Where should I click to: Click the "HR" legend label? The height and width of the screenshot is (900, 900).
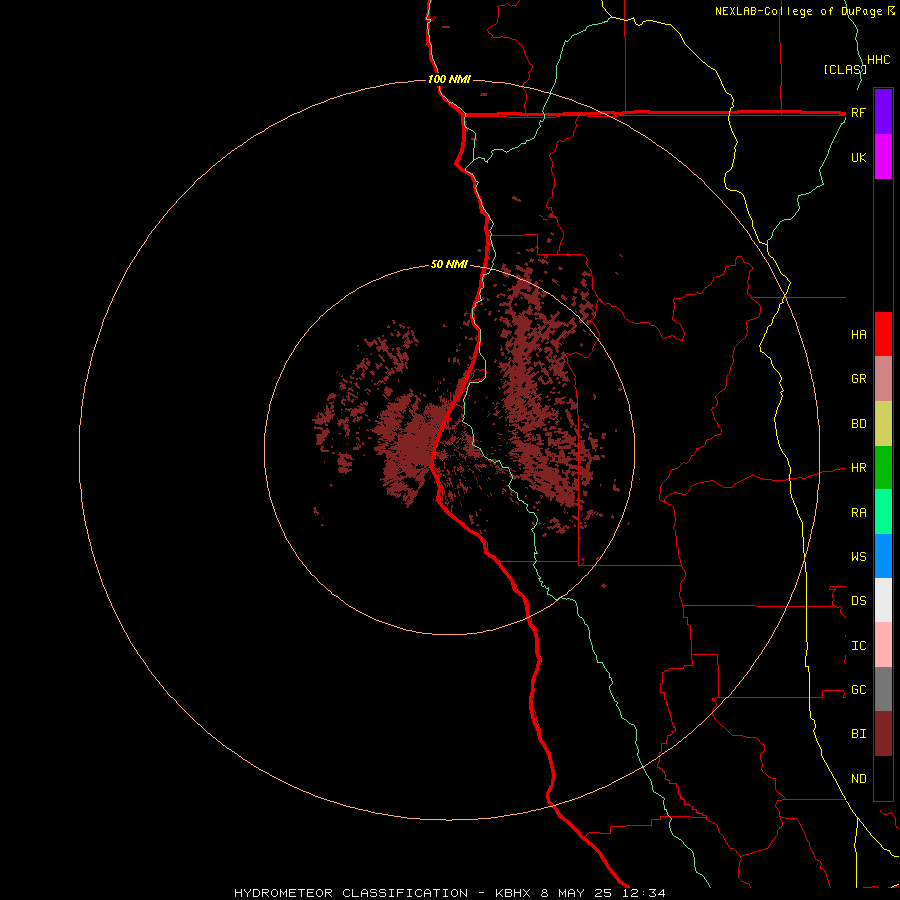[x=858, y=468]
